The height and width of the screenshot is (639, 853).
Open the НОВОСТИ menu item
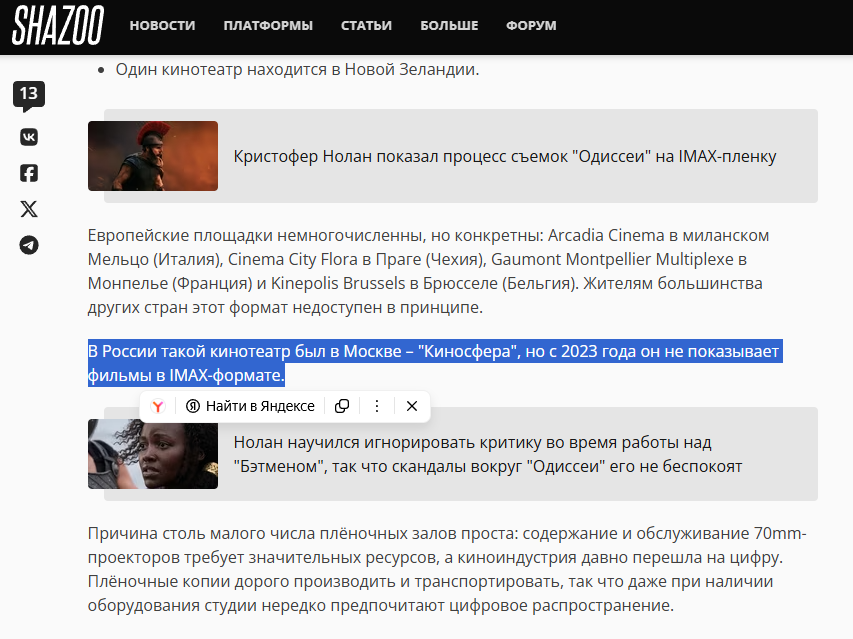point(162,26)
